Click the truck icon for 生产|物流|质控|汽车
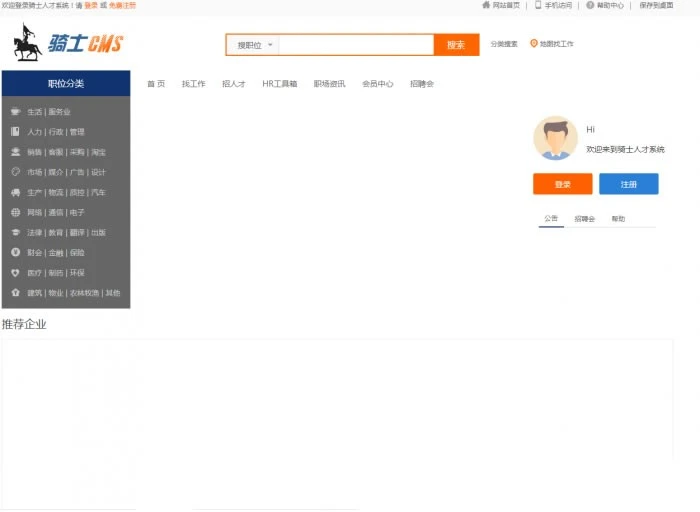 click(16, 192)
